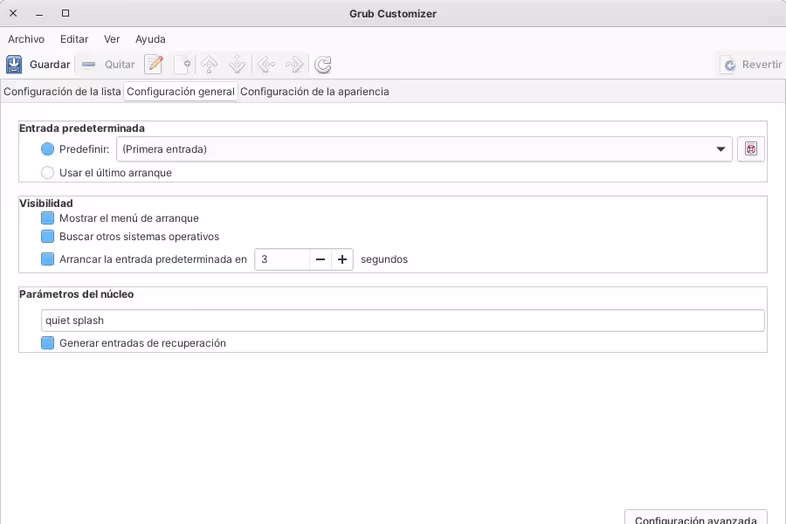Screen dimensions: 786x524
Task: Click the move left arrow icon
Action: pyautogui.click(x=266, y=65)
